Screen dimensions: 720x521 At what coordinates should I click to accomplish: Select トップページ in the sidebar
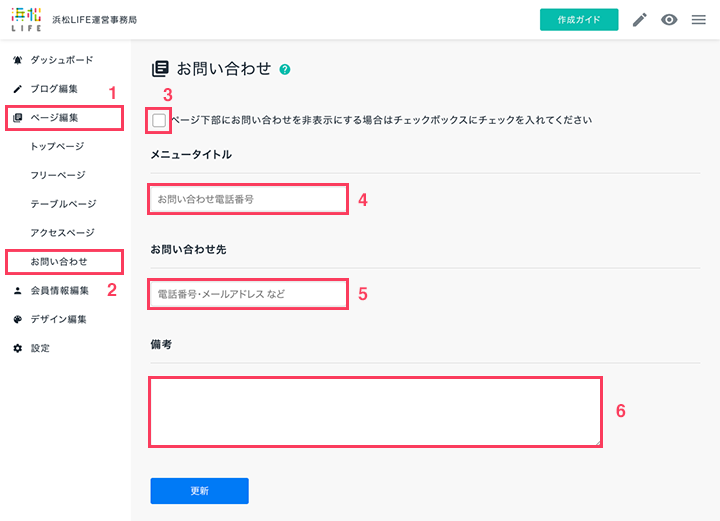[x=57, y=146]
